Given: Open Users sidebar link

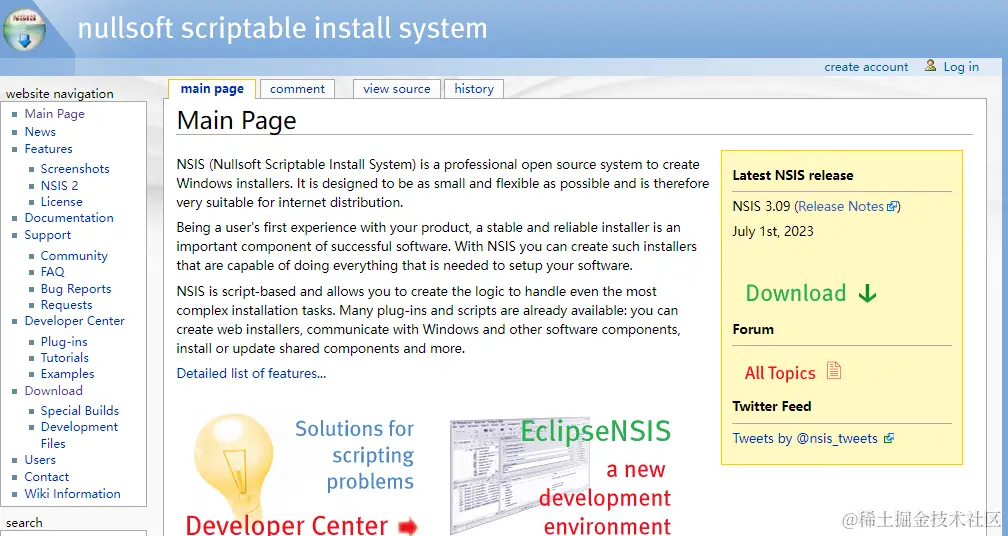Looking at the screenshot, I should click(40, 460).
